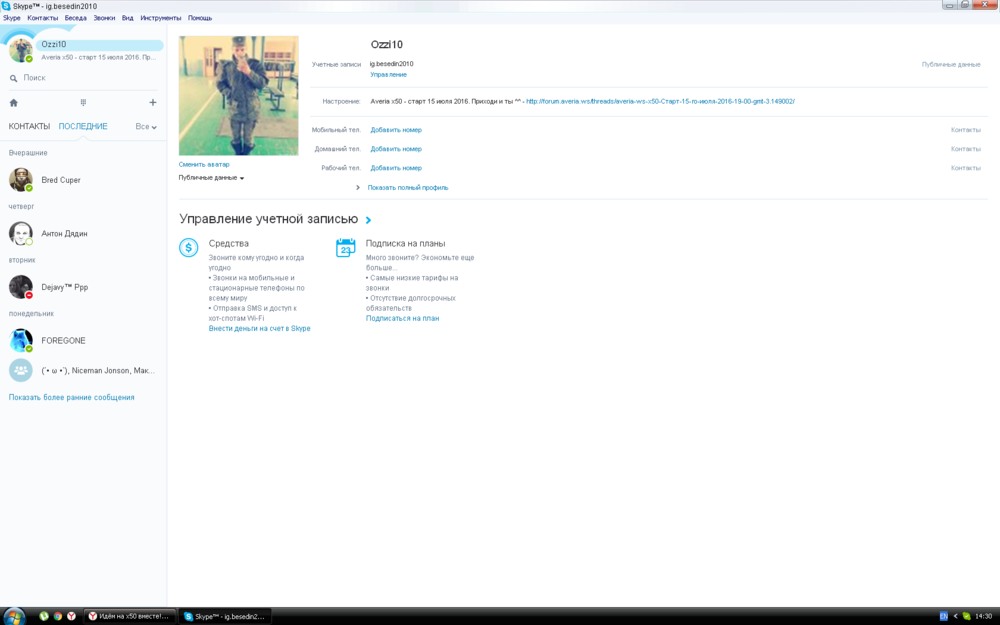This screenshot has height=625, width=1000.
Task: Expand 'Управление учетной записью' arrow
Action: click(x=369, y=220)
